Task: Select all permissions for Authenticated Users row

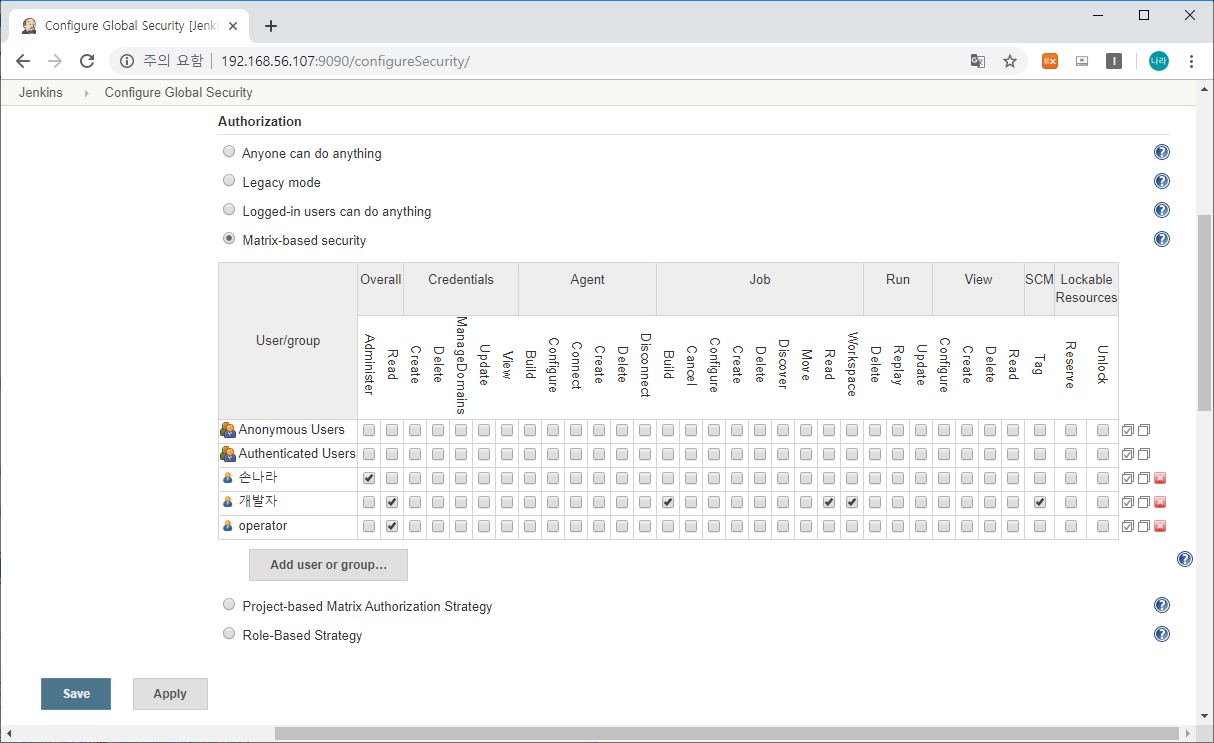Action: point(1128,454)
